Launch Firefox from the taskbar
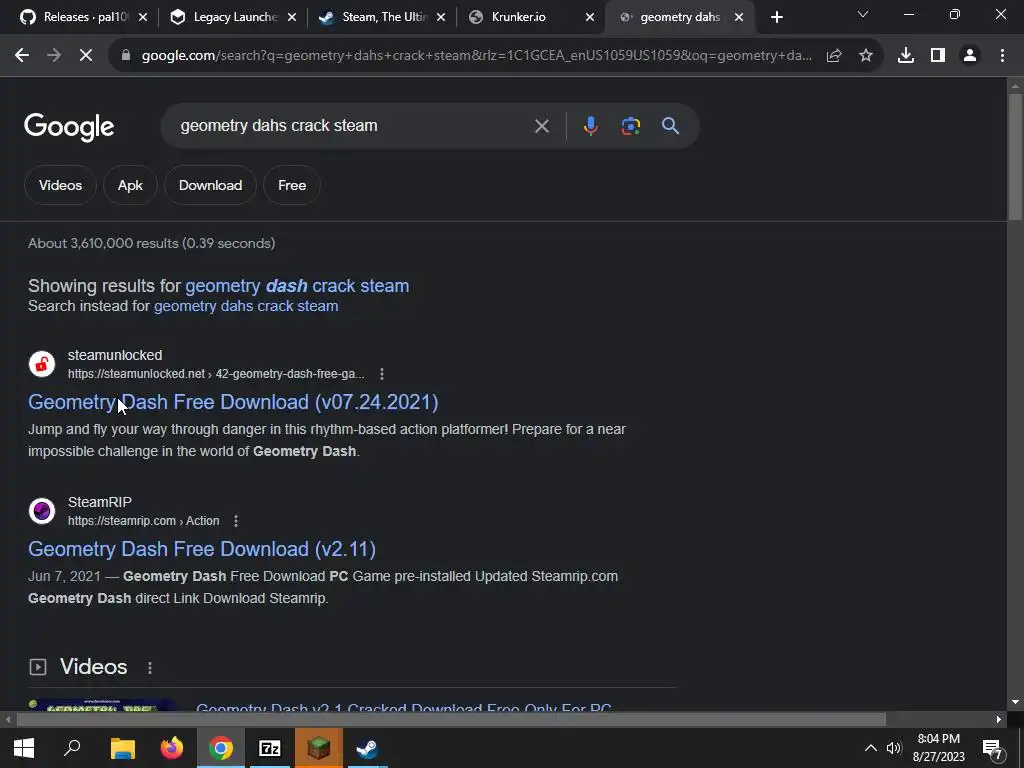The width and height of the screenshot is (1024, 768). [172, 748]
